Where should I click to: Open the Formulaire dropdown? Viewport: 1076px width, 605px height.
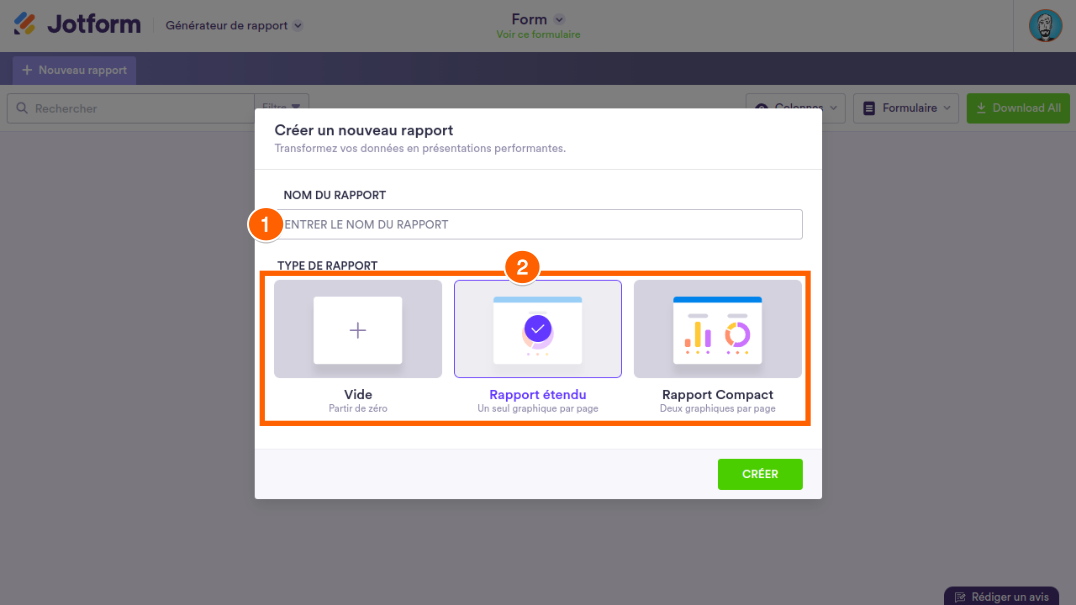pos(906,108)
